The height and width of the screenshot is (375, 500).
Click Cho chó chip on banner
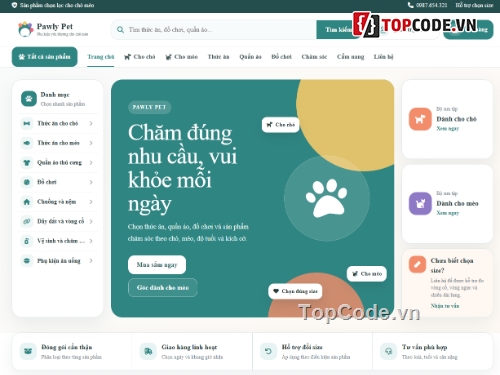(281, 125)
